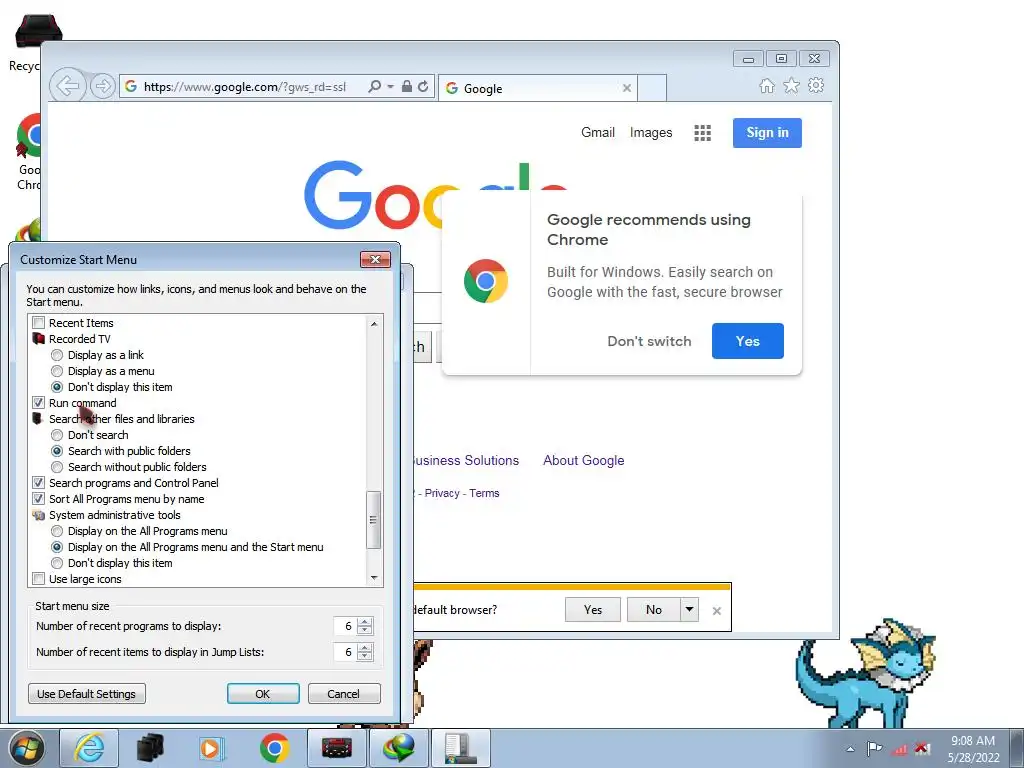The height and width of the screenshot is (768, 1024).
Task: Refresh the page with the reload icon
Action: point(423,86)
